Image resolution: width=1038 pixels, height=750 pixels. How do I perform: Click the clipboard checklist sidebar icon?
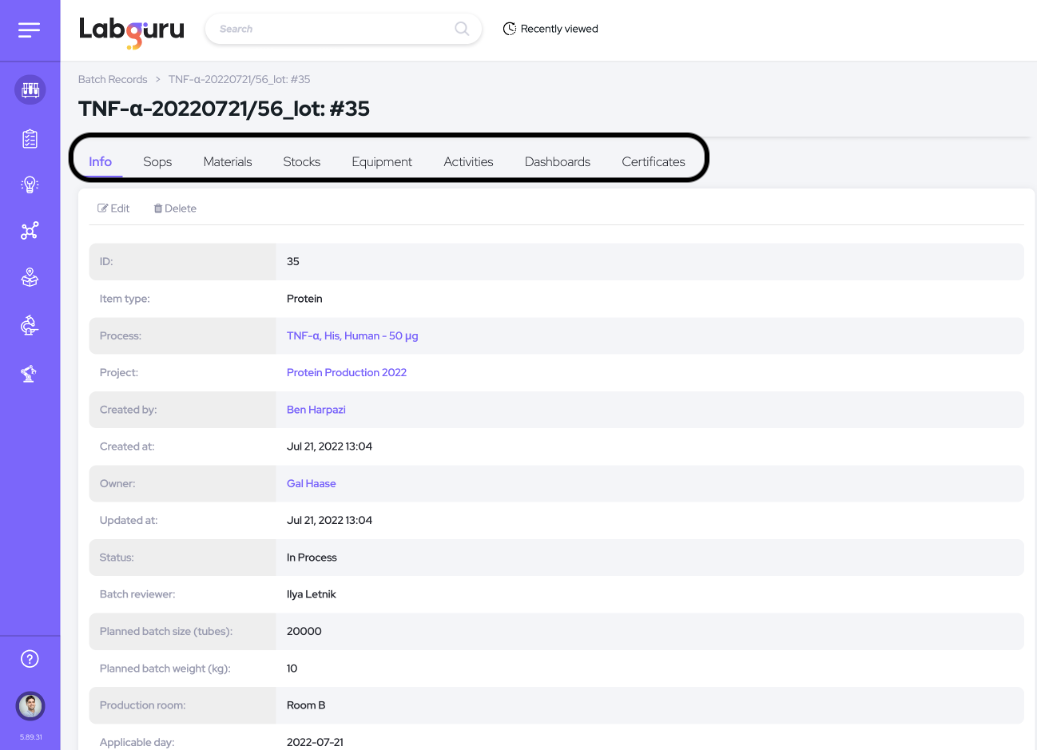[30, 139]
